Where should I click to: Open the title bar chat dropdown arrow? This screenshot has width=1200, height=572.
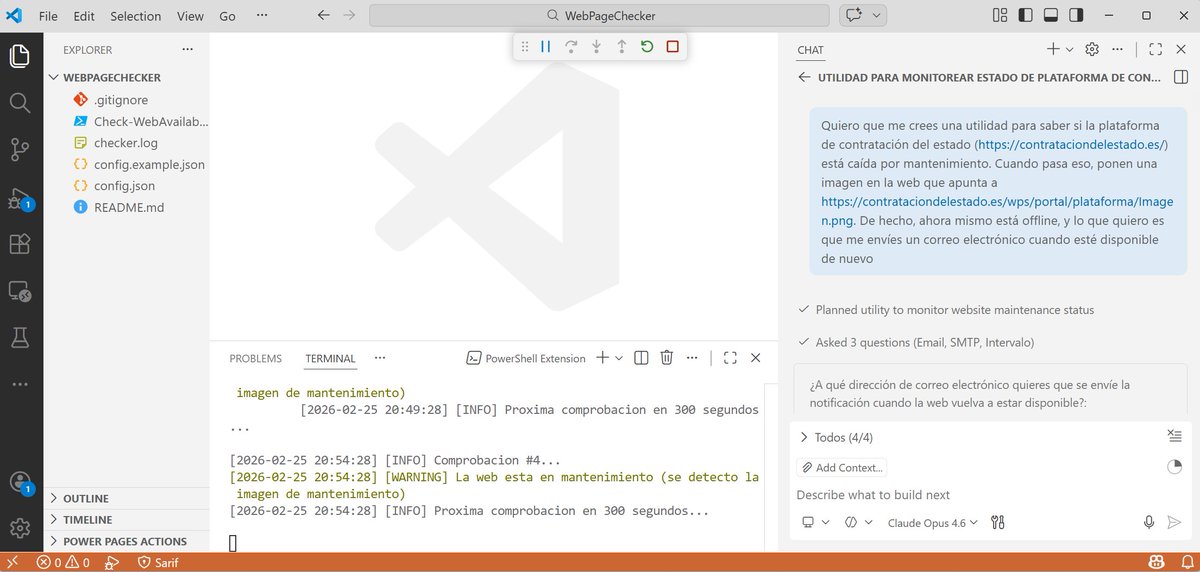877,16
